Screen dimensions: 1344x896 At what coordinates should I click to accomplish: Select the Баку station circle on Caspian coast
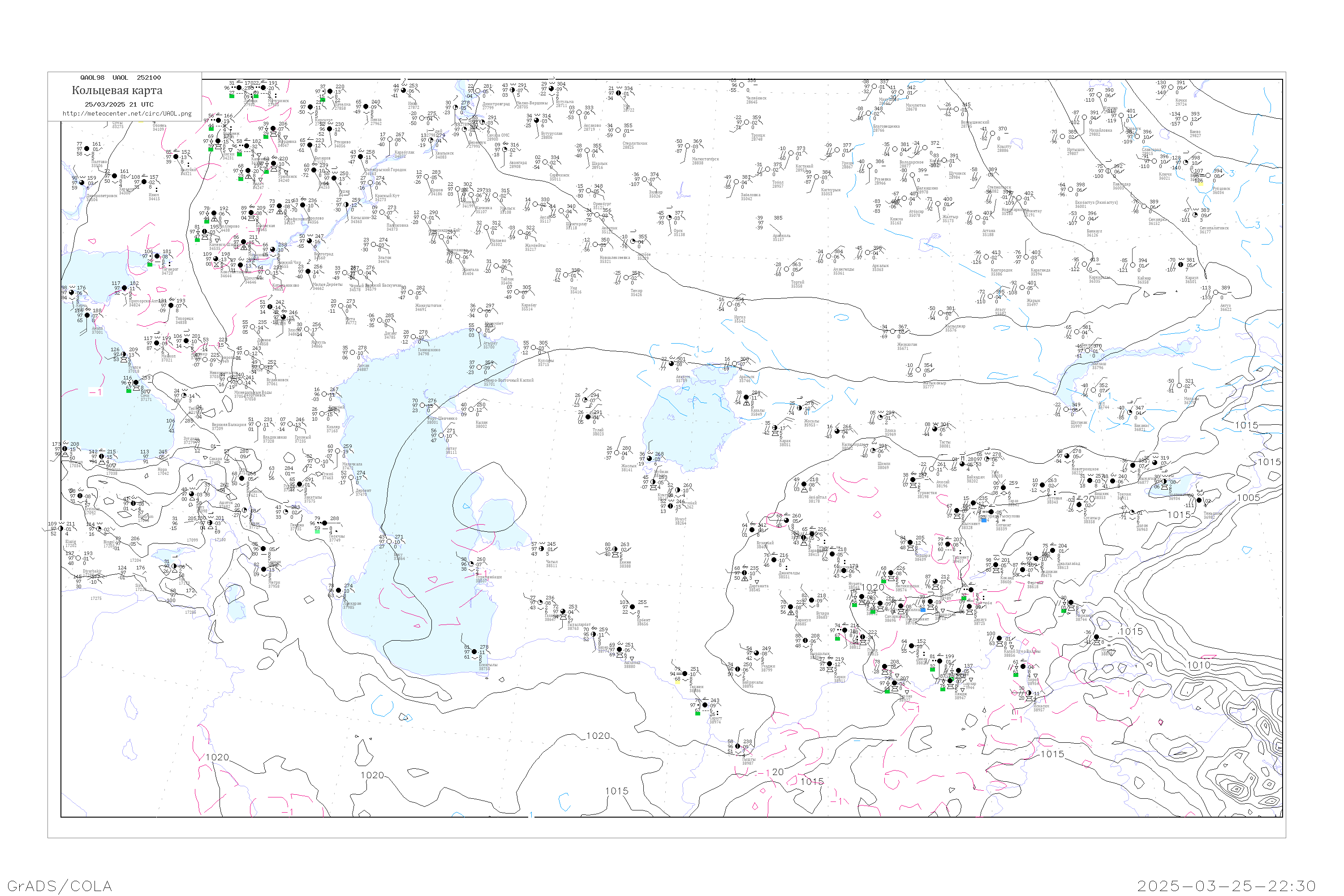pos(389,542)
